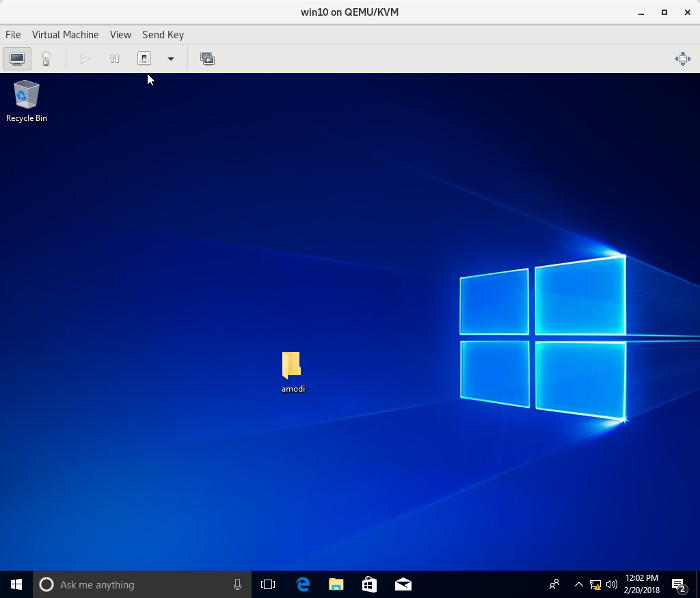Open the Windows Start menu
The width and height of the screenshot is (700, 598).
pyautogui.click(x=16, y=584)
